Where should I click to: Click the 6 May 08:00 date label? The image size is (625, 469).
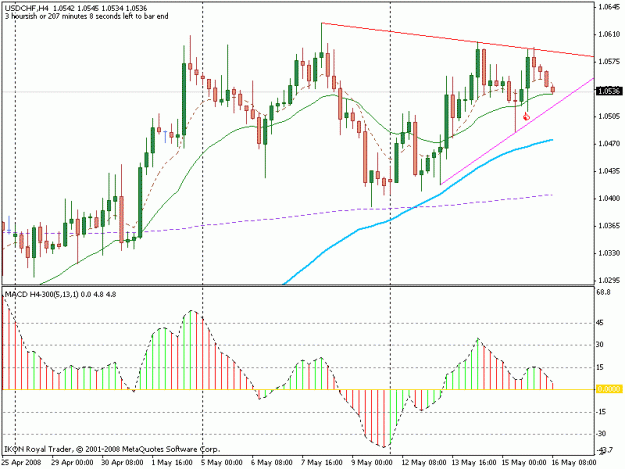pos(272,462)
